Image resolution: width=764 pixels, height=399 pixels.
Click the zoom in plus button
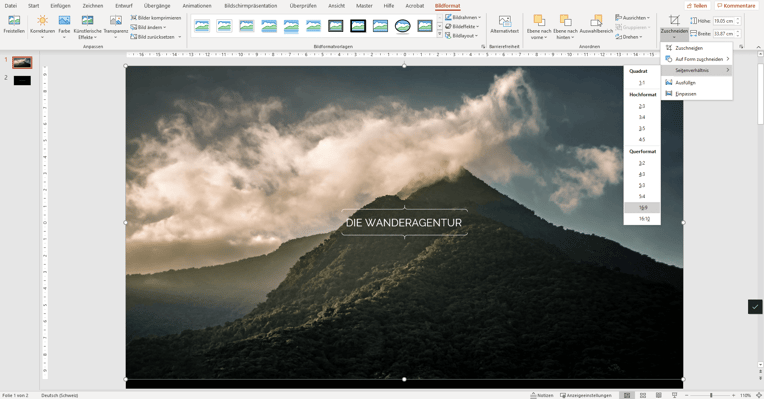click(733, 395)
